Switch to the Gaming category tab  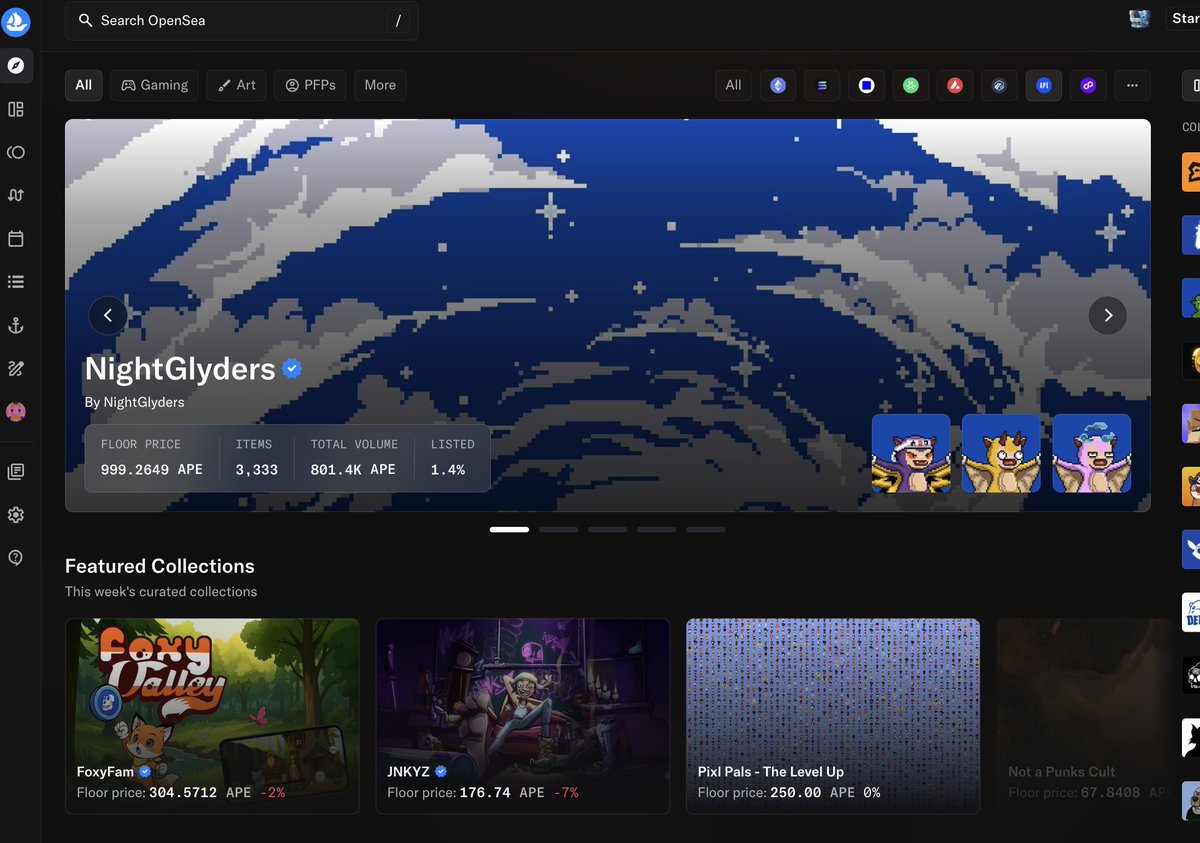point(155,85)
